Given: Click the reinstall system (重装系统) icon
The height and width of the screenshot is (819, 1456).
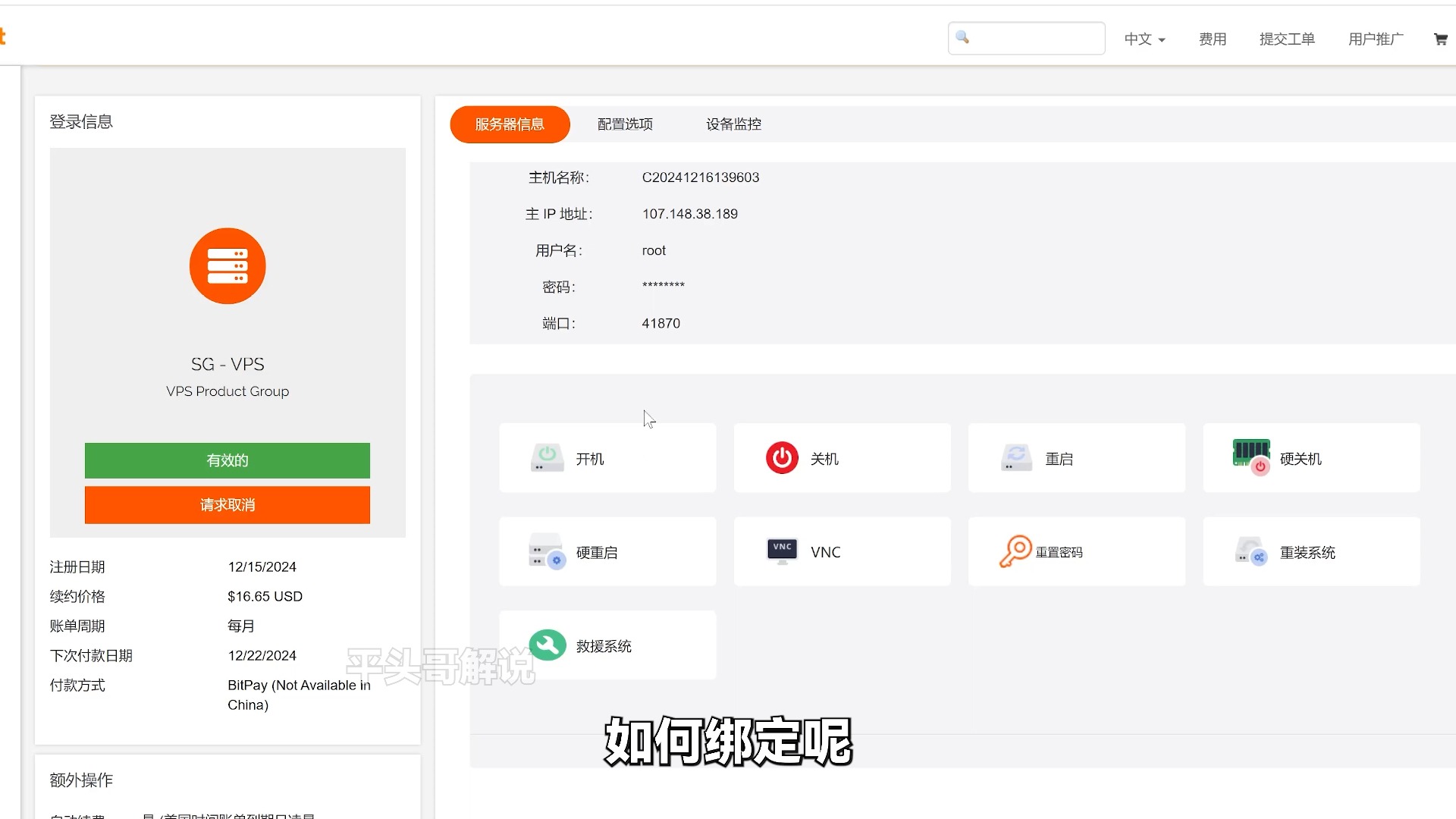Looking at the screenshot, I should (x=1251, y=552).
